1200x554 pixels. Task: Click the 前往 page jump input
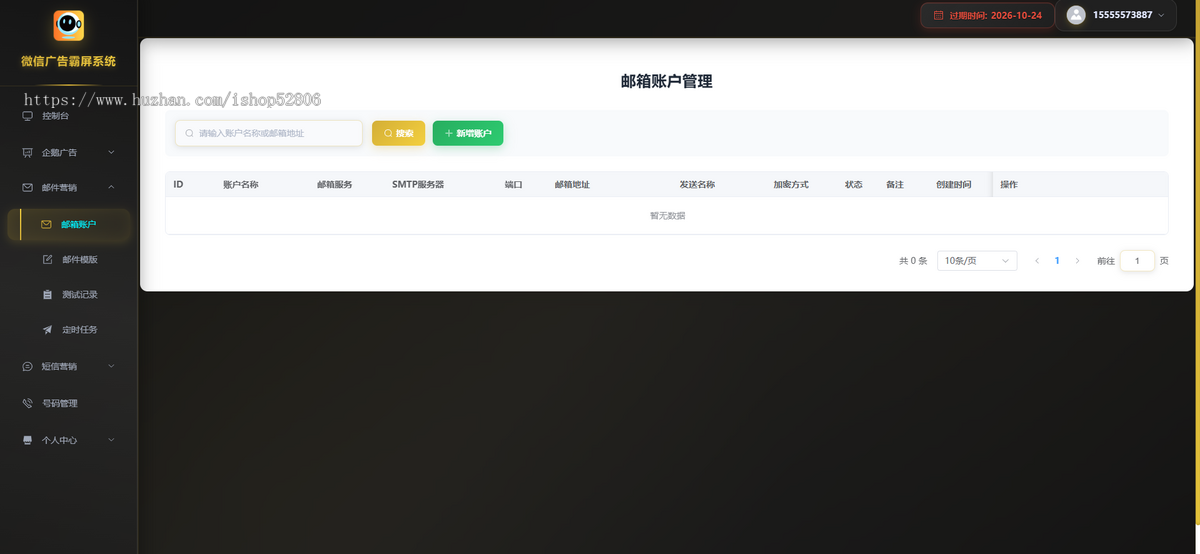[x=1137, y=261]
